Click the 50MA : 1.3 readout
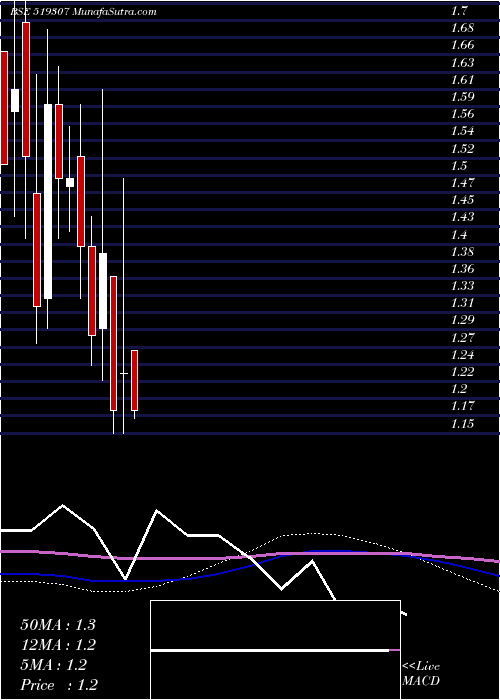500x700 pixels. pos(58,625)
